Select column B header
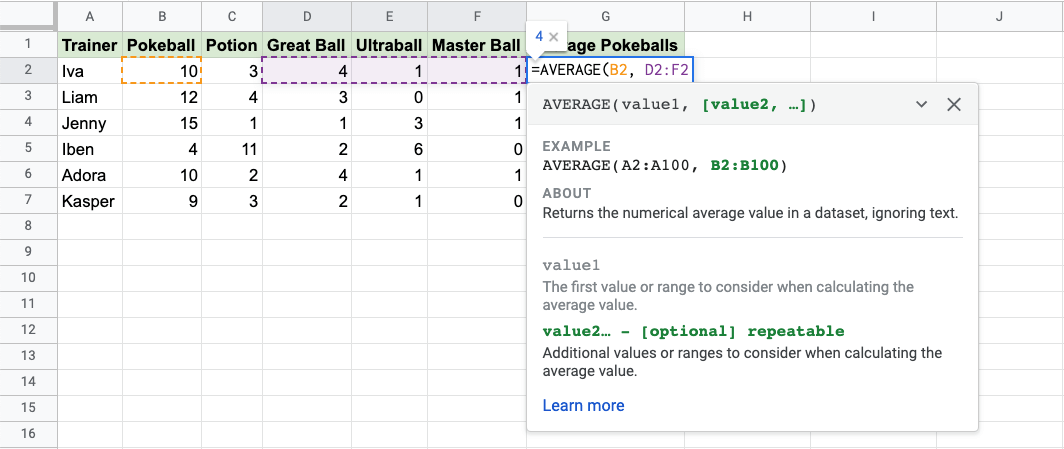This screenshot has height=449, width=1064. coord(160,16)
